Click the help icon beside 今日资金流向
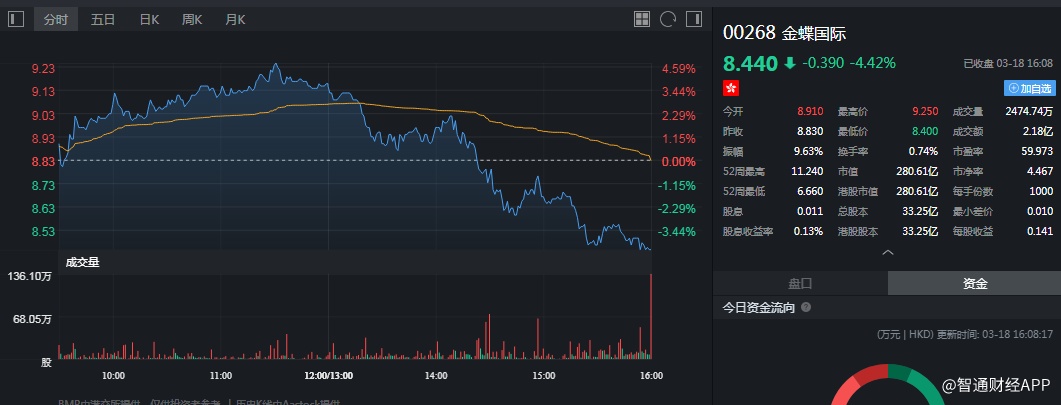 [806, 308]
